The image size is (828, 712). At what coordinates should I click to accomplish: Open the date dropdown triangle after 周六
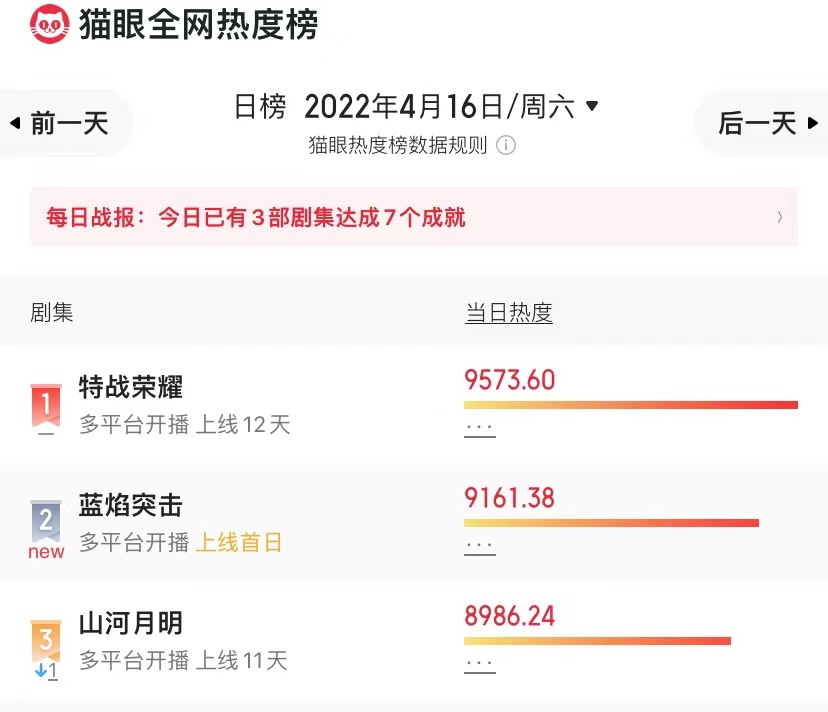coord(592,106)
